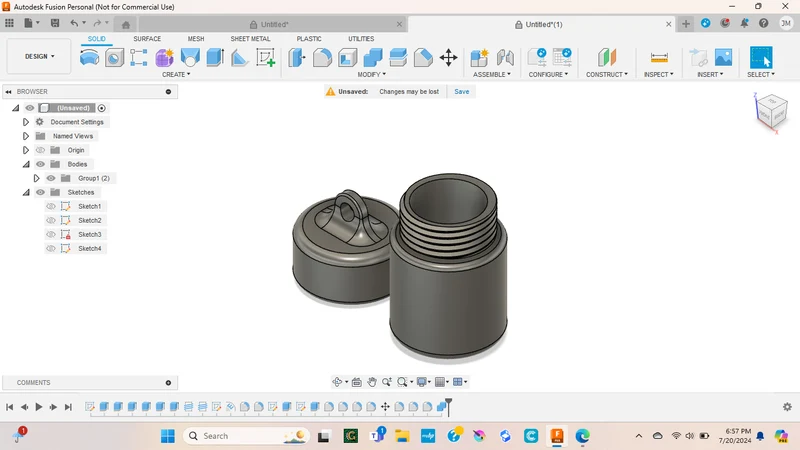Open the MODIFY menu label
Image resolution: width=800 pixels, height=450 pixels.
pos(371,74)
